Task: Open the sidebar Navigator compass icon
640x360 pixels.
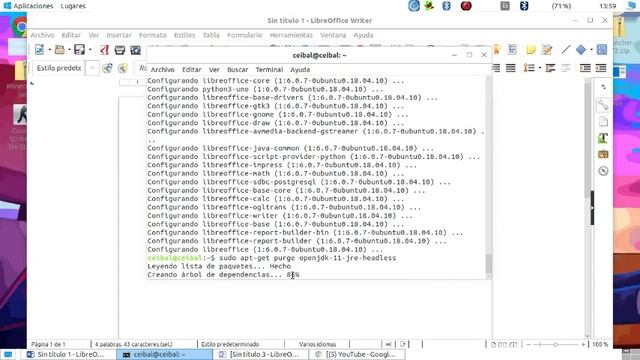Action: coord(603,171)
